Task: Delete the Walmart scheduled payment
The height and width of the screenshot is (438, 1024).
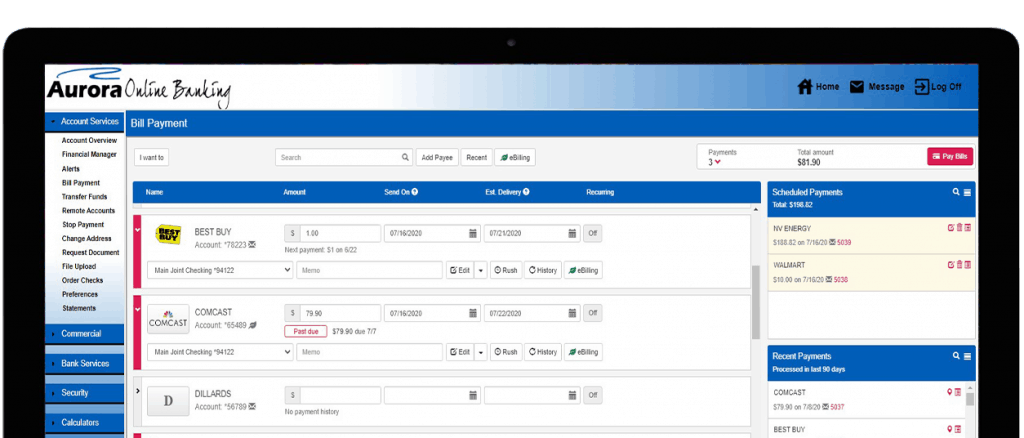Action: pos(959,264)
